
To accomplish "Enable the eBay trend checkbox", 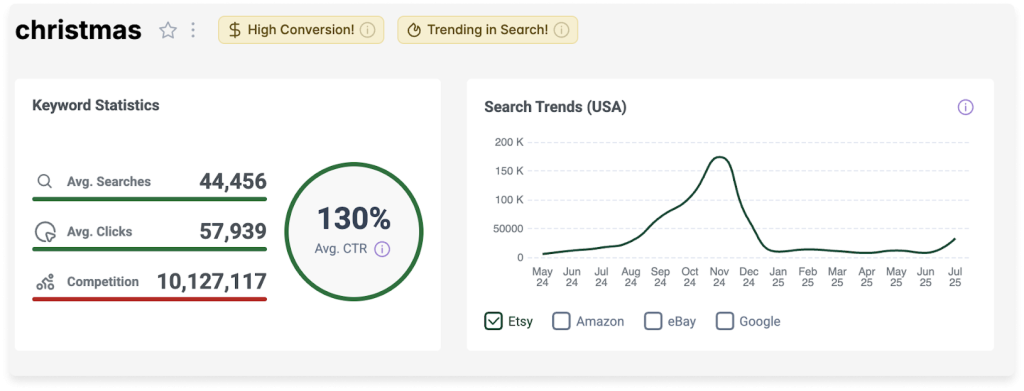I will (x=653, y=321).
